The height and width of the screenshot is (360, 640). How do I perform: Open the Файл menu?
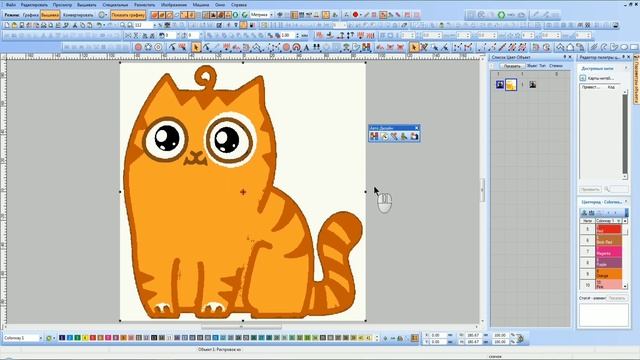pos(11,5)
